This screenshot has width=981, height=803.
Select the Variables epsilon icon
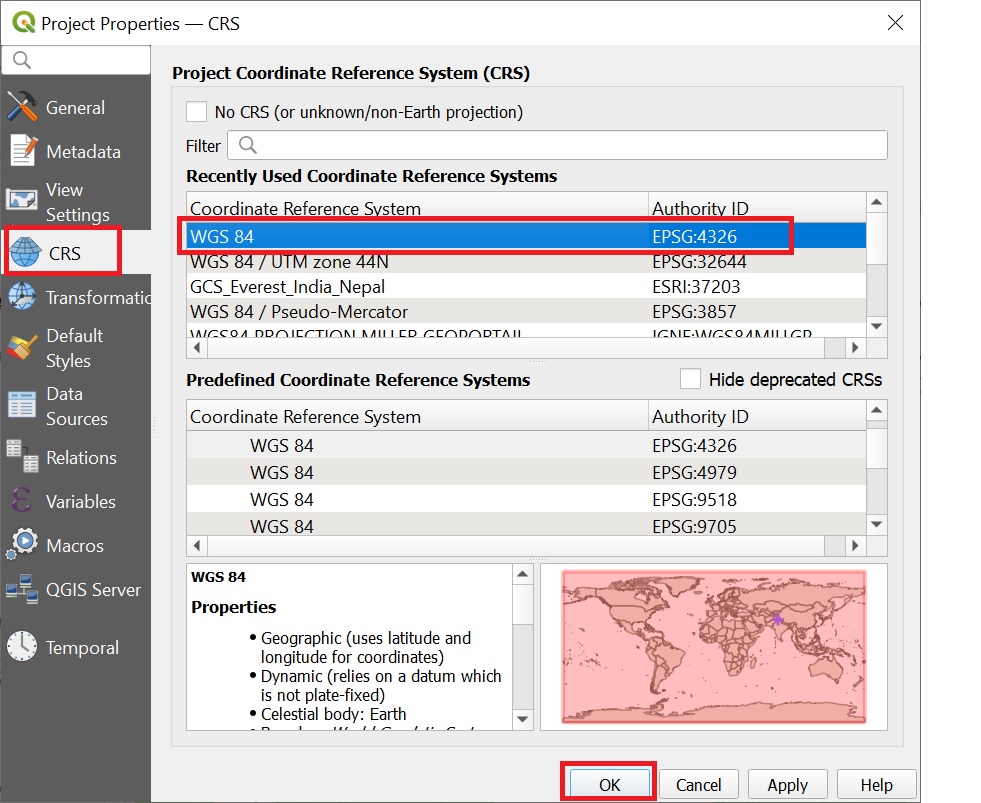(21, 501)
